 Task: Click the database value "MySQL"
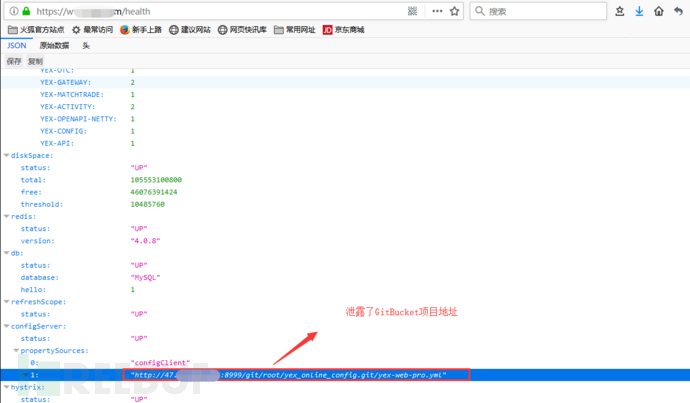(146, 278)
